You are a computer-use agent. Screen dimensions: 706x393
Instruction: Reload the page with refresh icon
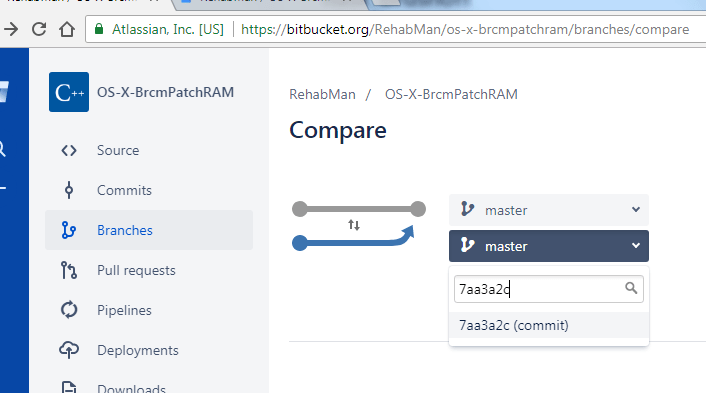[x=39, y=30]
